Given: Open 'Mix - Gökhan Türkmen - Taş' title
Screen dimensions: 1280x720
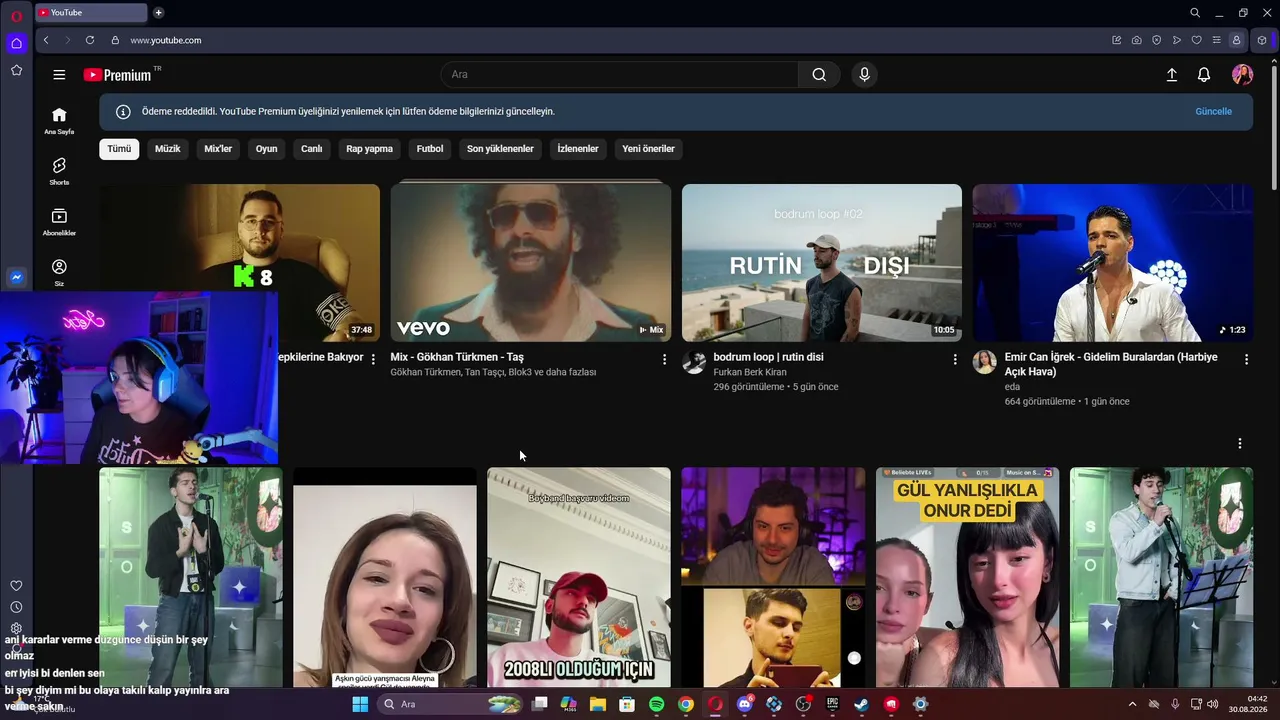Looking at the screenshot, I should click(x=457, y=357).
